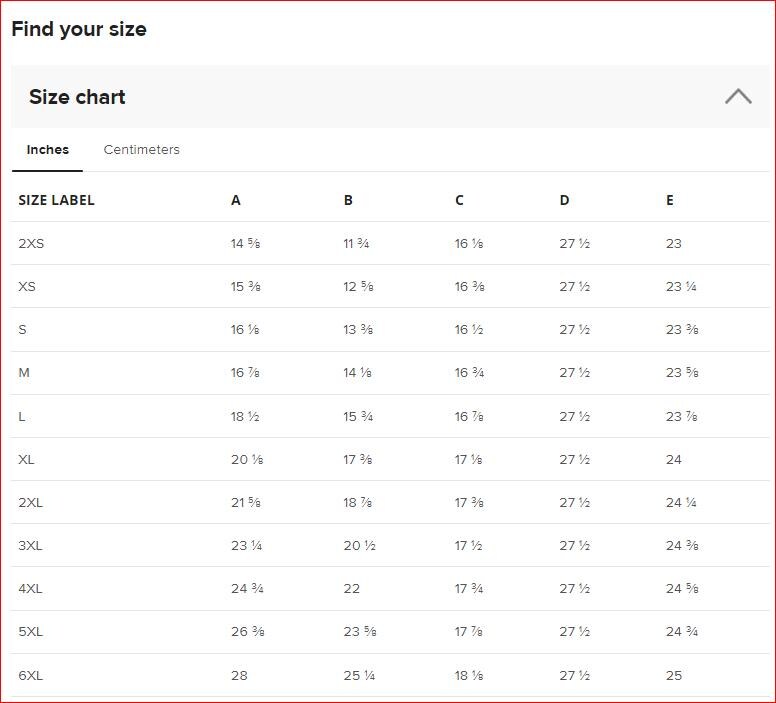Click column header D
The width and height of the screenshot is (776, 703).
click(564, 200)
